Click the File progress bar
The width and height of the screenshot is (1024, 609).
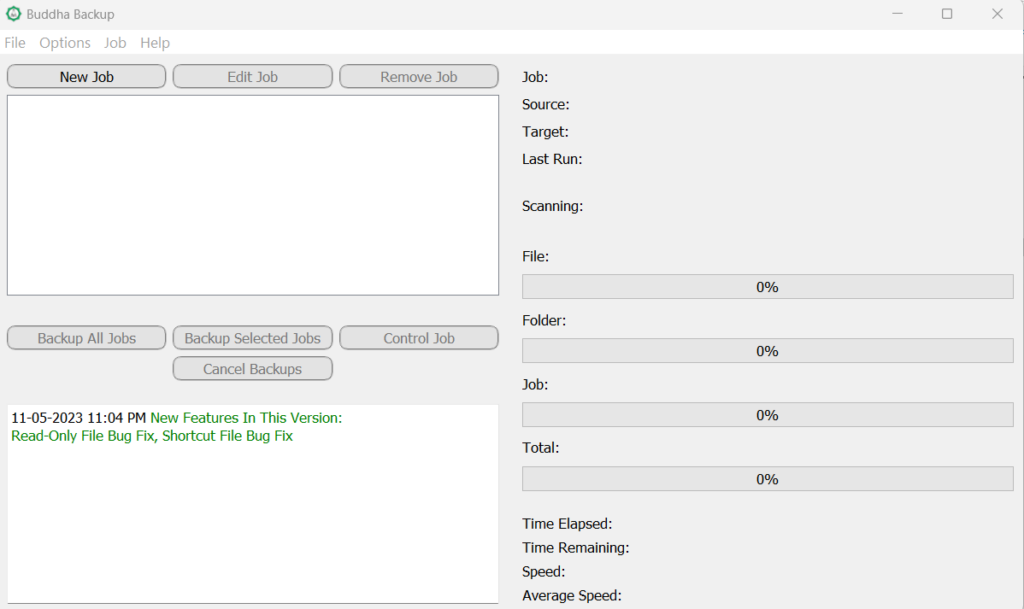point(767,287)
